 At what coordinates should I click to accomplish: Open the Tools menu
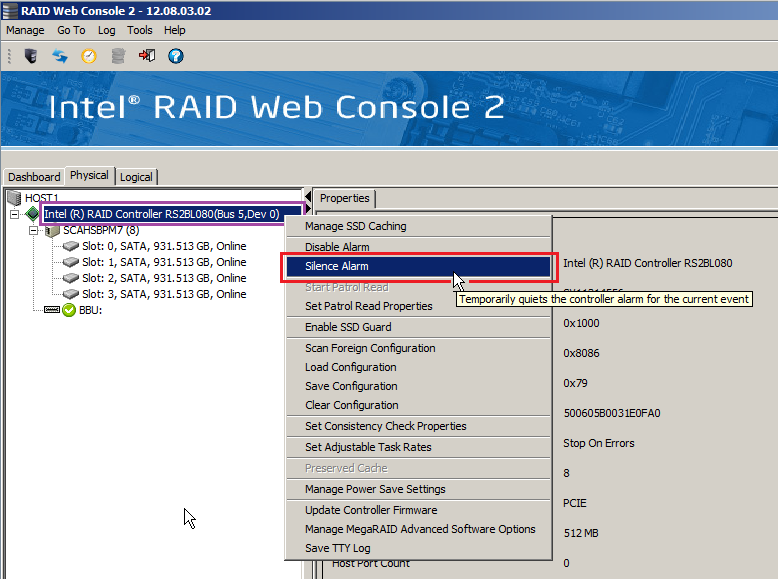139,30
